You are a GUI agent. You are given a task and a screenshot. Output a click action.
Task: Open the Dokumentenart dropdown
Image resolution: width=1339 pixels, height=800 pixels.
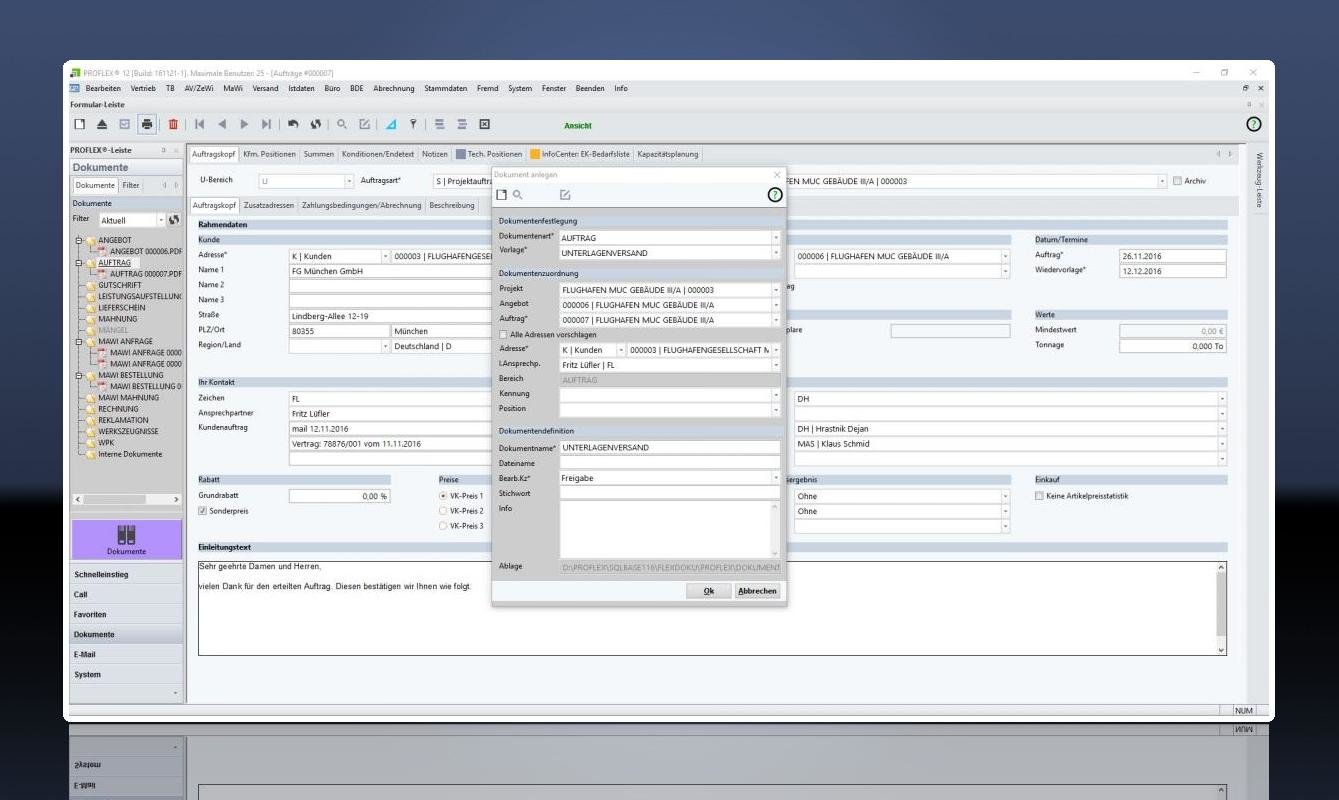click(775, 238)
